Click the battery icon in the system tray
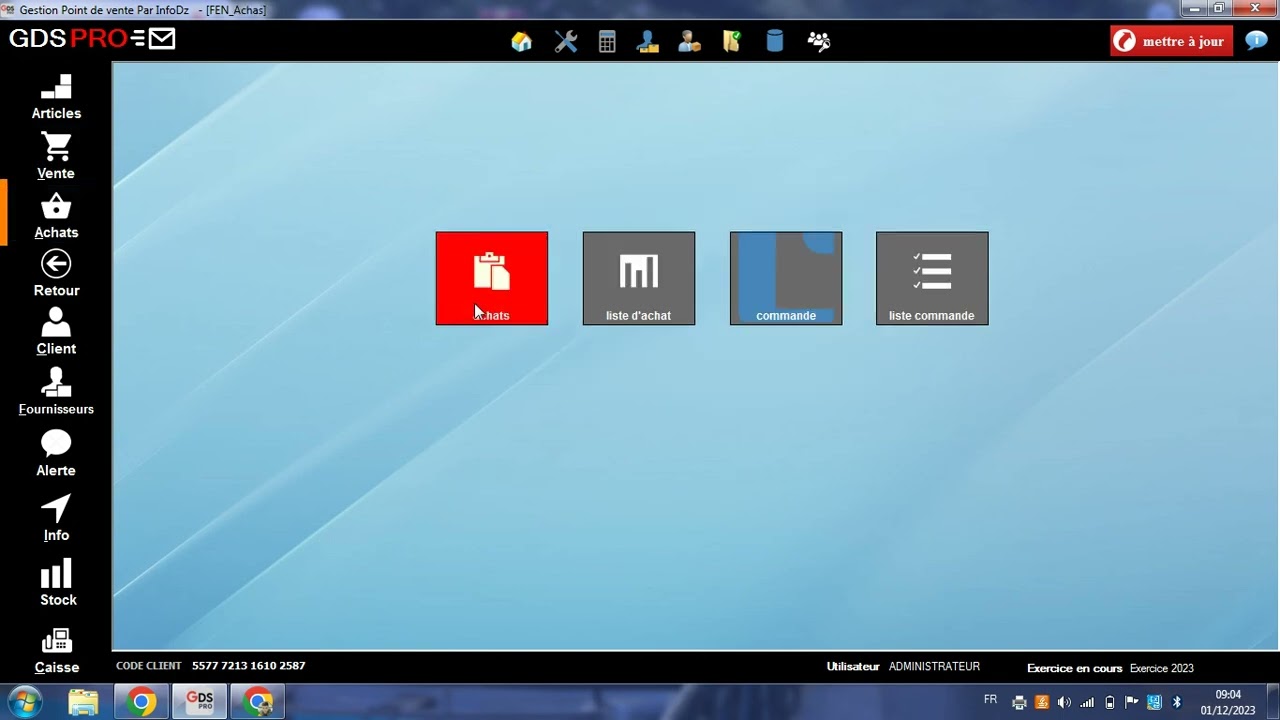This screenshot has width=1280, height=720. click(x=1110, y=702)
